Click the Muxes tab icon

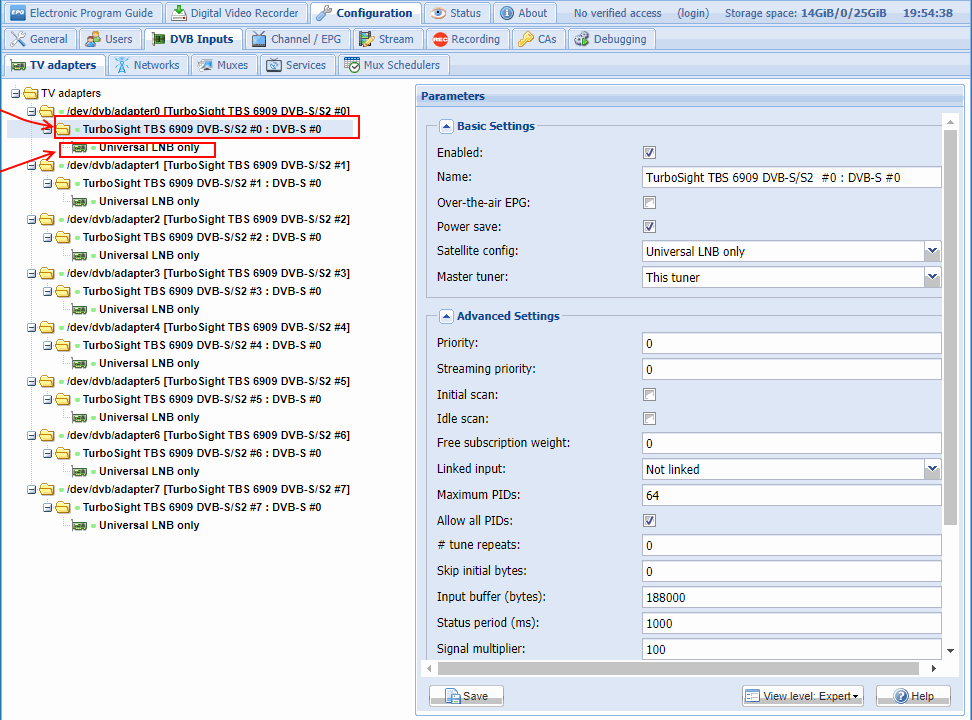pyautogui.click(x=205, y=65)
